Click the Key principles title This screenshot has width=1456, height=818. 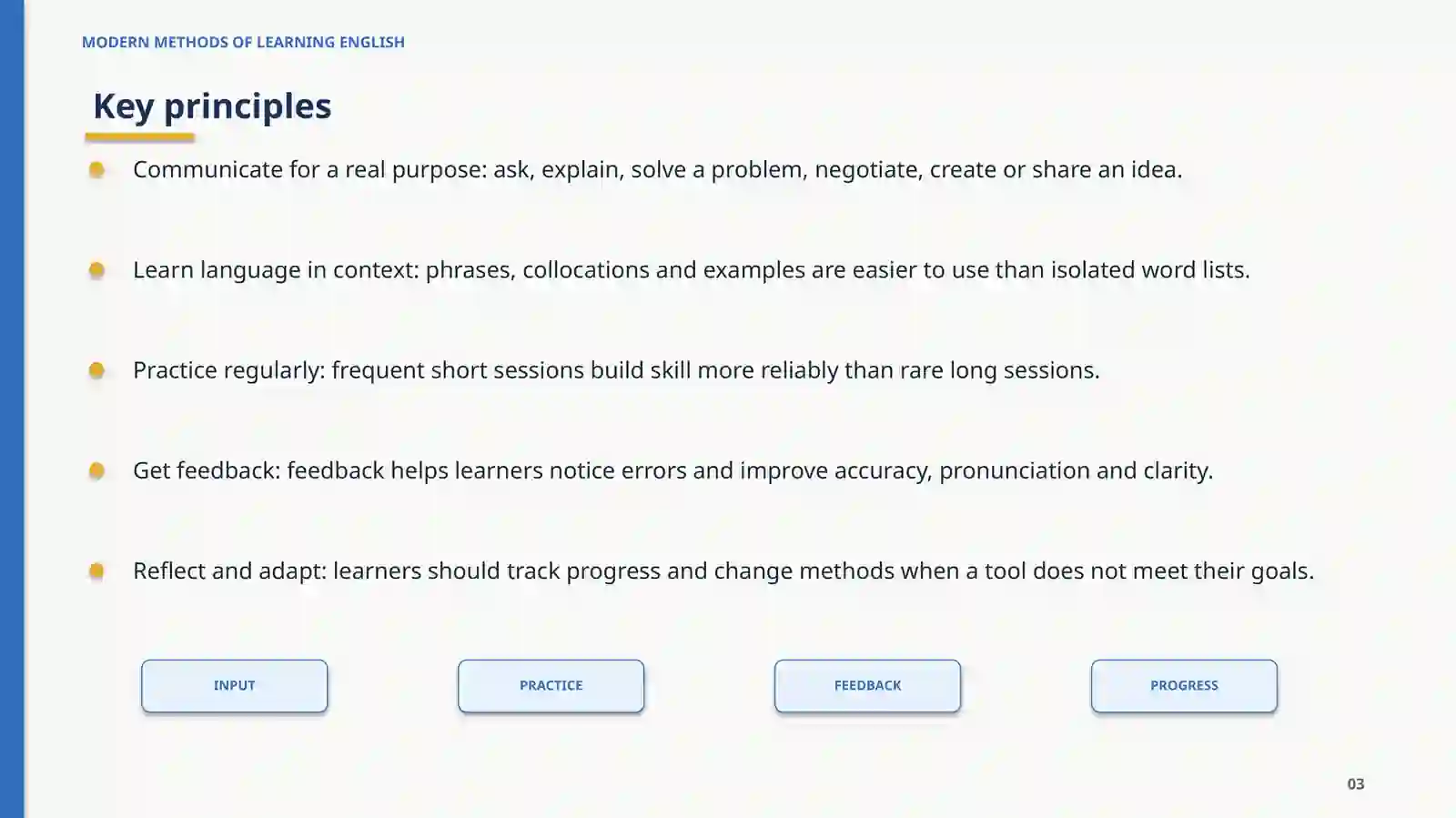click(212, 106)
